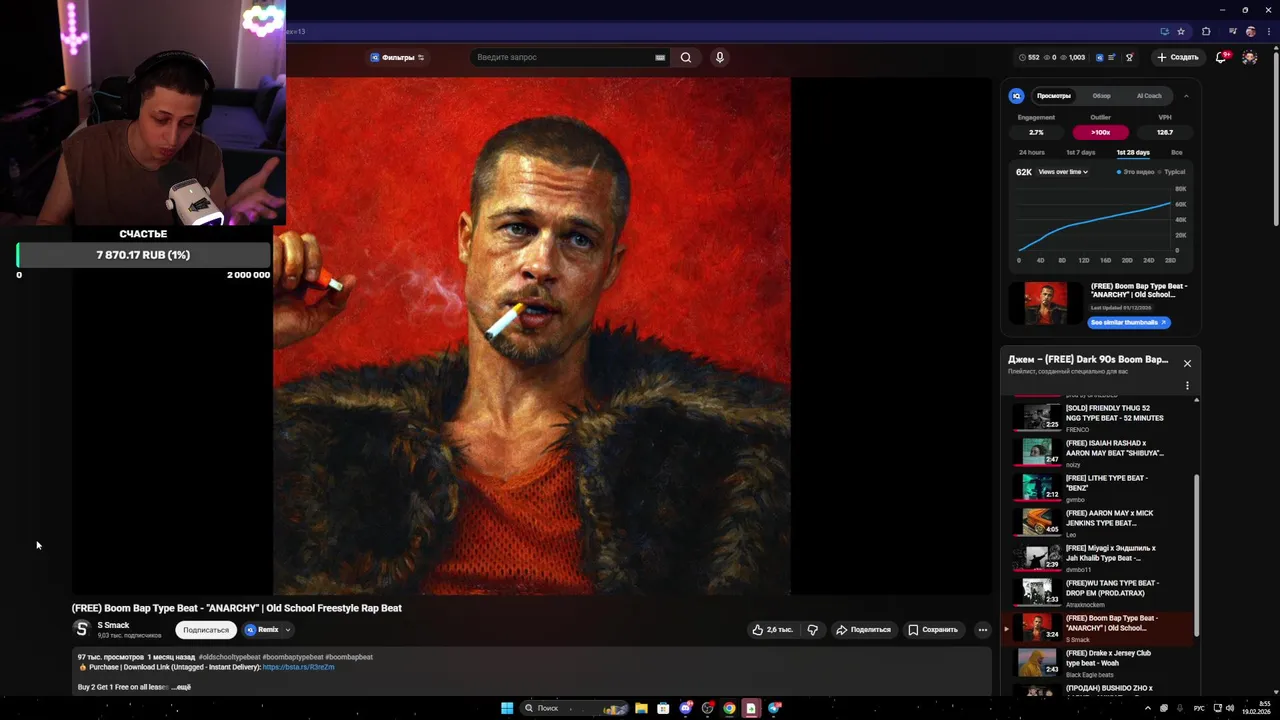This screenshot has height=720, width=1280.
Task: Subscribe with Подписаться button
Action: [206, 630]
